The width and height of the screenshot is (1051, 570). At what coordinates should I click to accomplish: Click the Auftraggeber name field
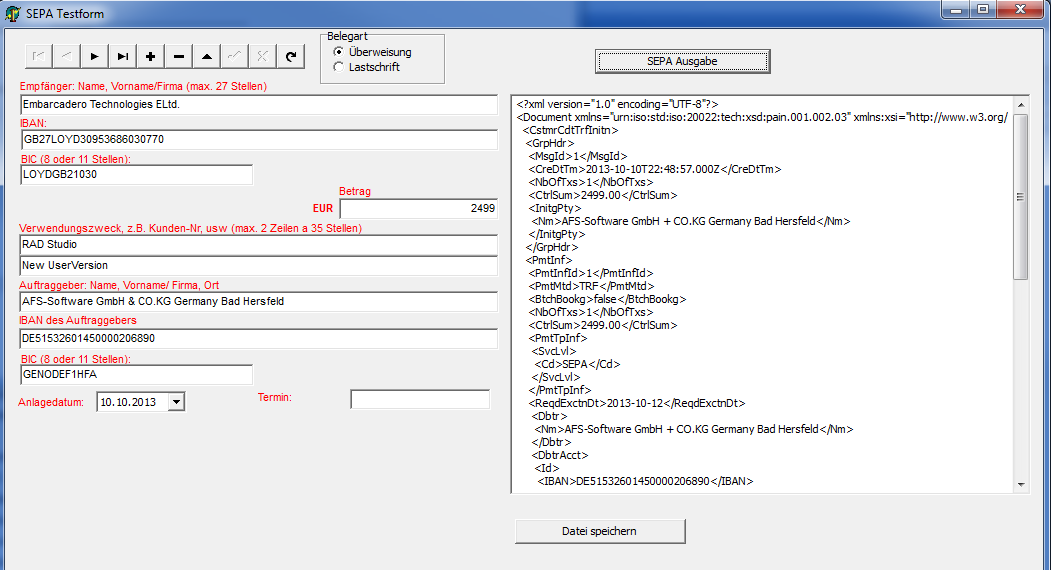coord(259,302)
